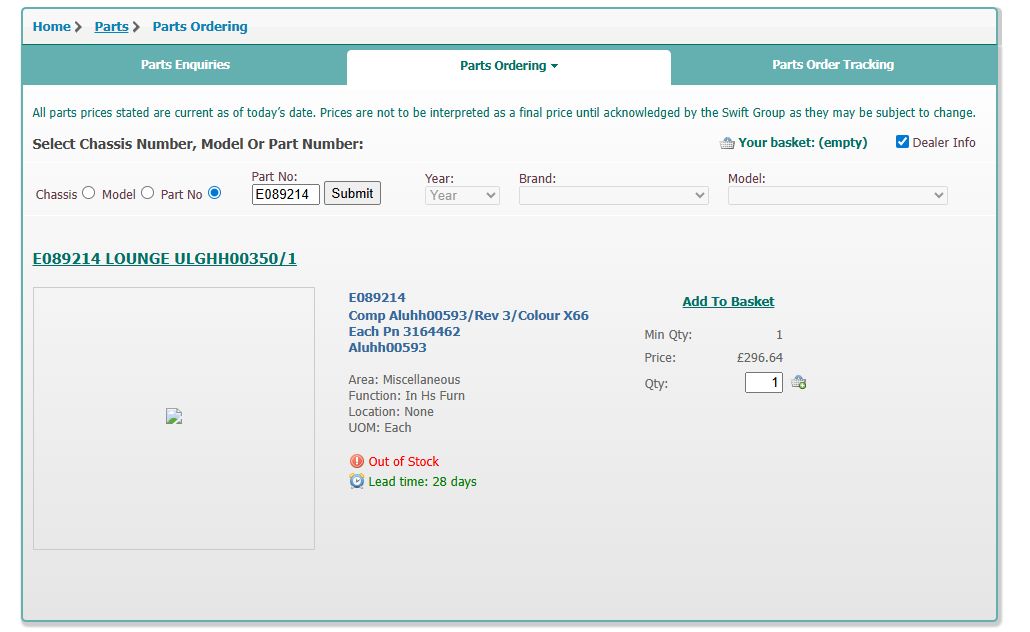Click the Location: None text
Screen dimensions: 1030x632
coord(391,412)
